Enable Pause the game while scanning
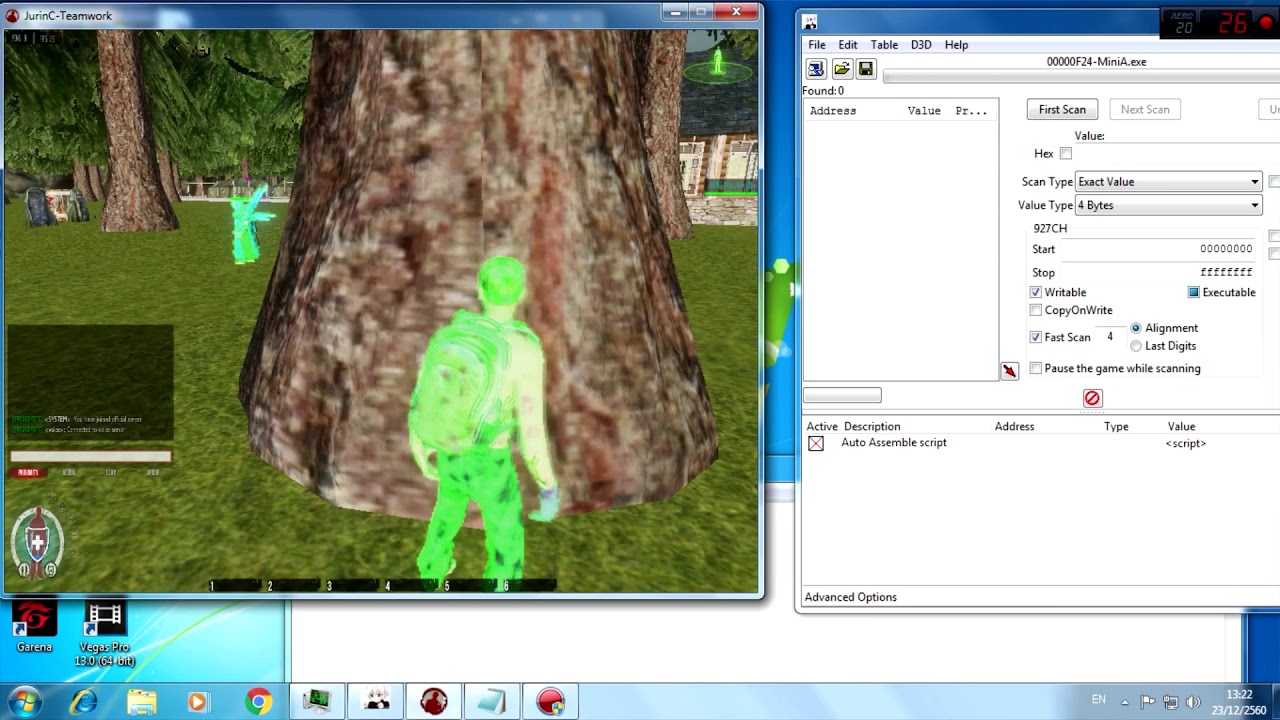This screenshot has width=1280, height=720. 1035,368
